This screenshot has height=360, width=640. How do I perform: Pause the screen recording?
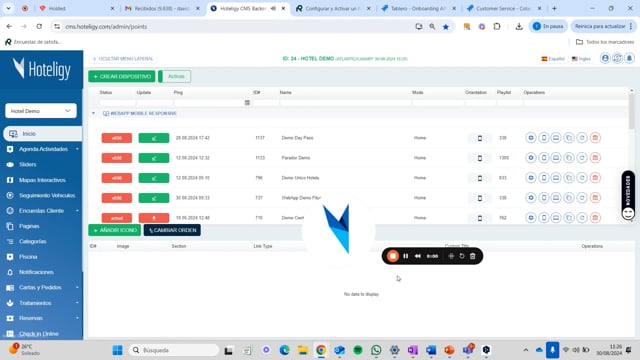pyautogui.click(x=406, y=256)
